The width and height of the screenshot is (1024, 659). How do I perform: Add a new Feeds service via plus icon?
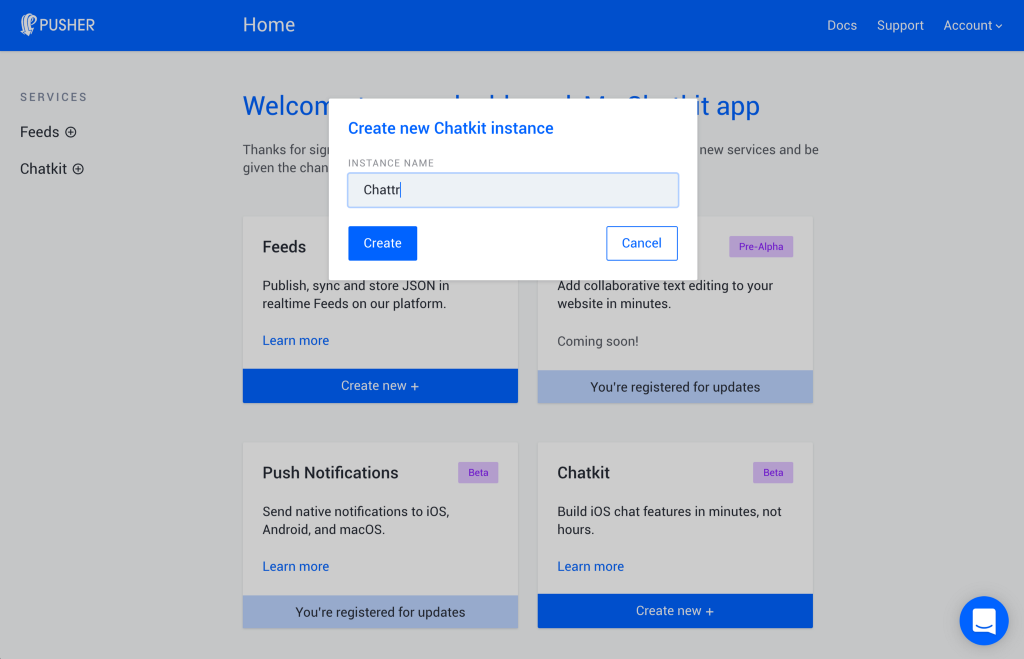71,132
